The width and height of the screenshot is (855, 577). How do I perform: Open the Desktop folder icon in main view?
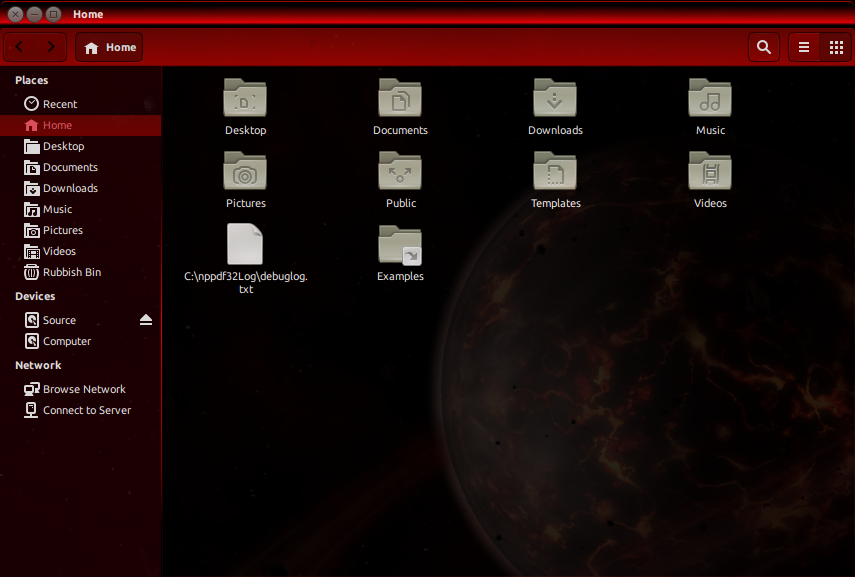click(x=245, y=98)
